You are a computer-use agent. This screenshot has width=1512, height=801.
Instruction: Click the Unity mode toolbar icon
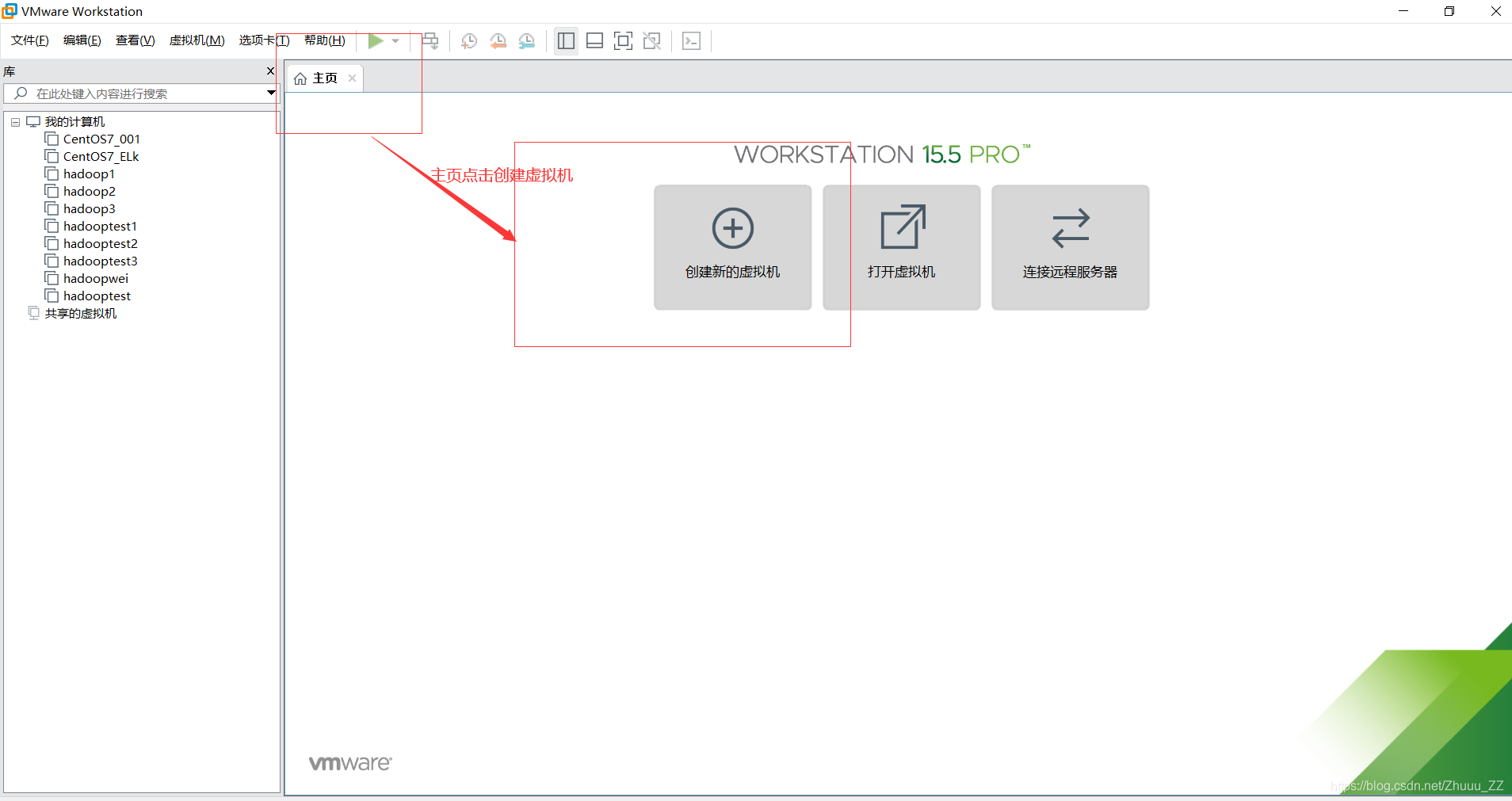(652, 41)
